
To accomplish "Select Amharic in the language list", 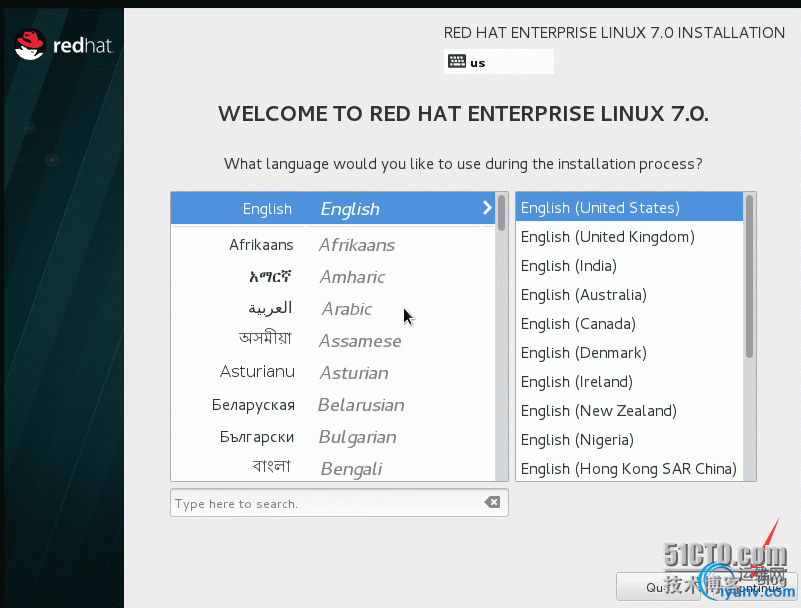I will point(333,277).
